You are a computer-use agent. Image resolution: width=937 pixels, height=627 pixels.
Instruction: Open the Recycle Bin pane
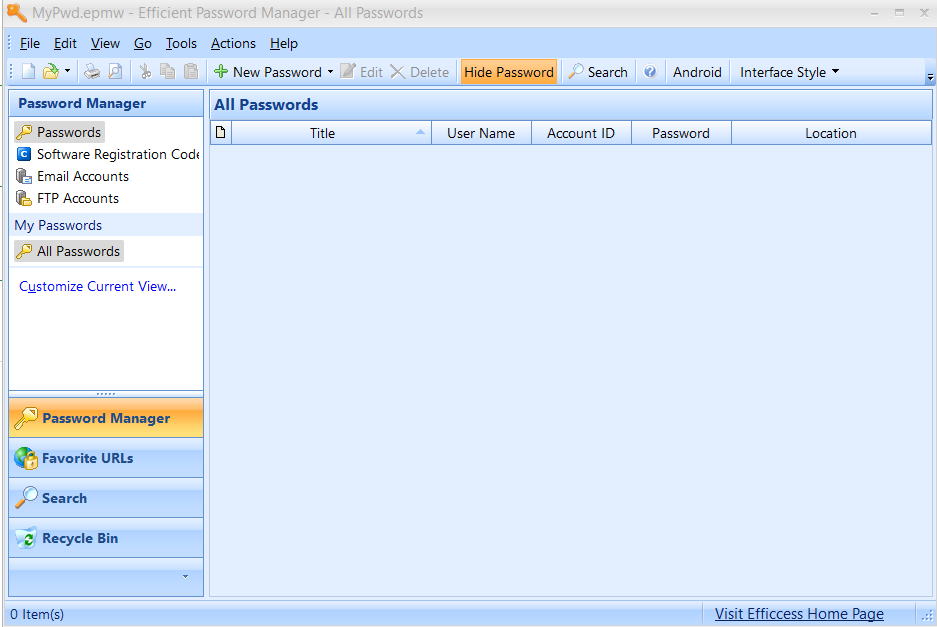(x=106, y=538)
